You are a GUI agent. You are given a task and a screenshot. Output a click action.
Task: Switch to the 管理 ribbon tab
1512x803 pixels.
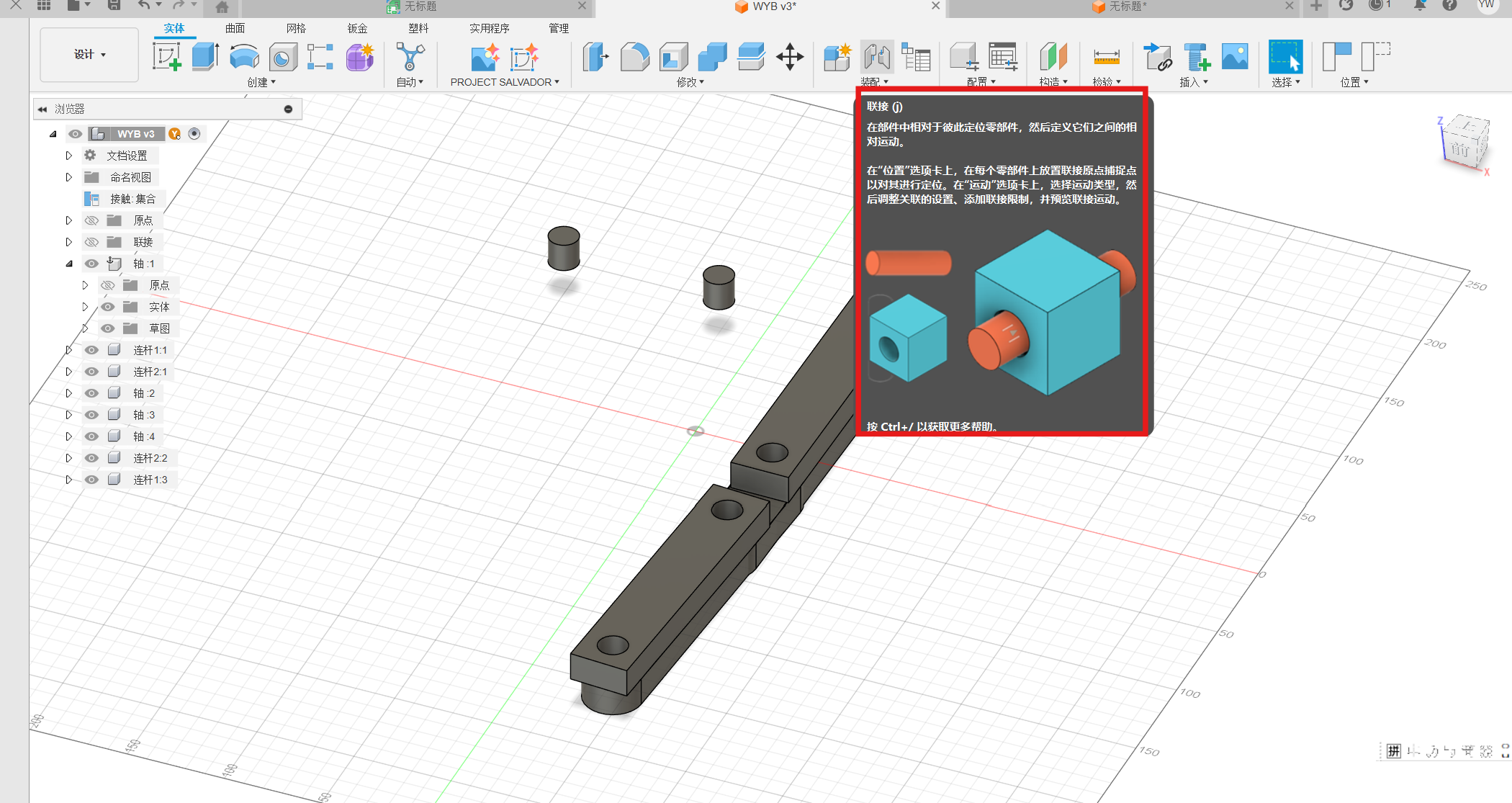click(559, 28)
